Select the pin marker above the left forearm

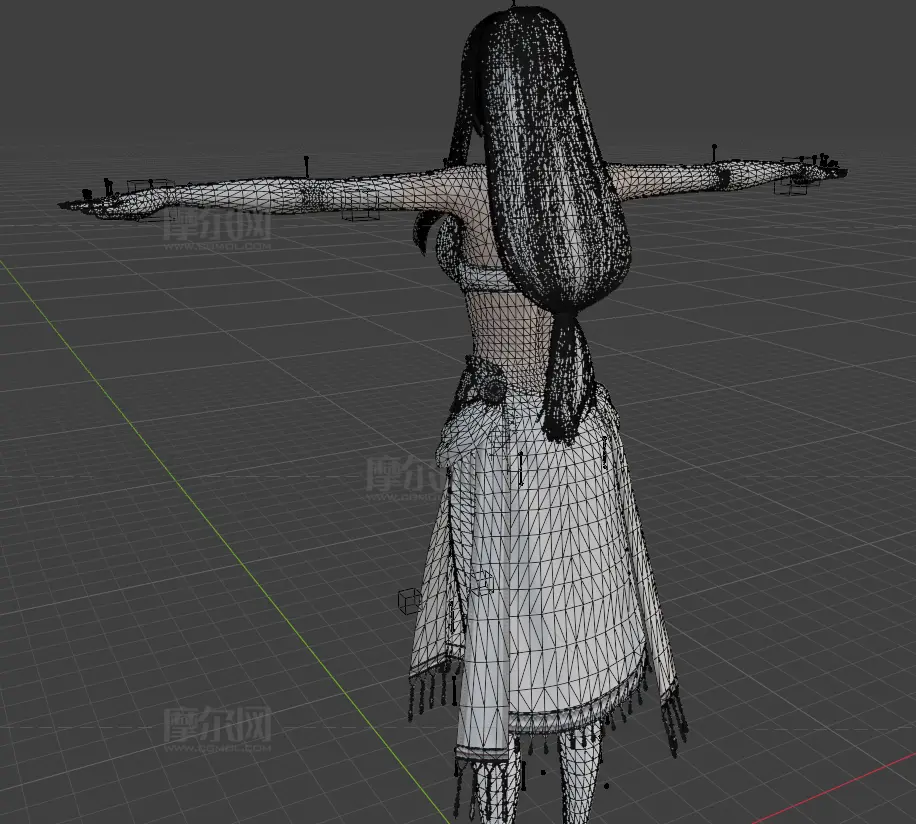(306, 166)
